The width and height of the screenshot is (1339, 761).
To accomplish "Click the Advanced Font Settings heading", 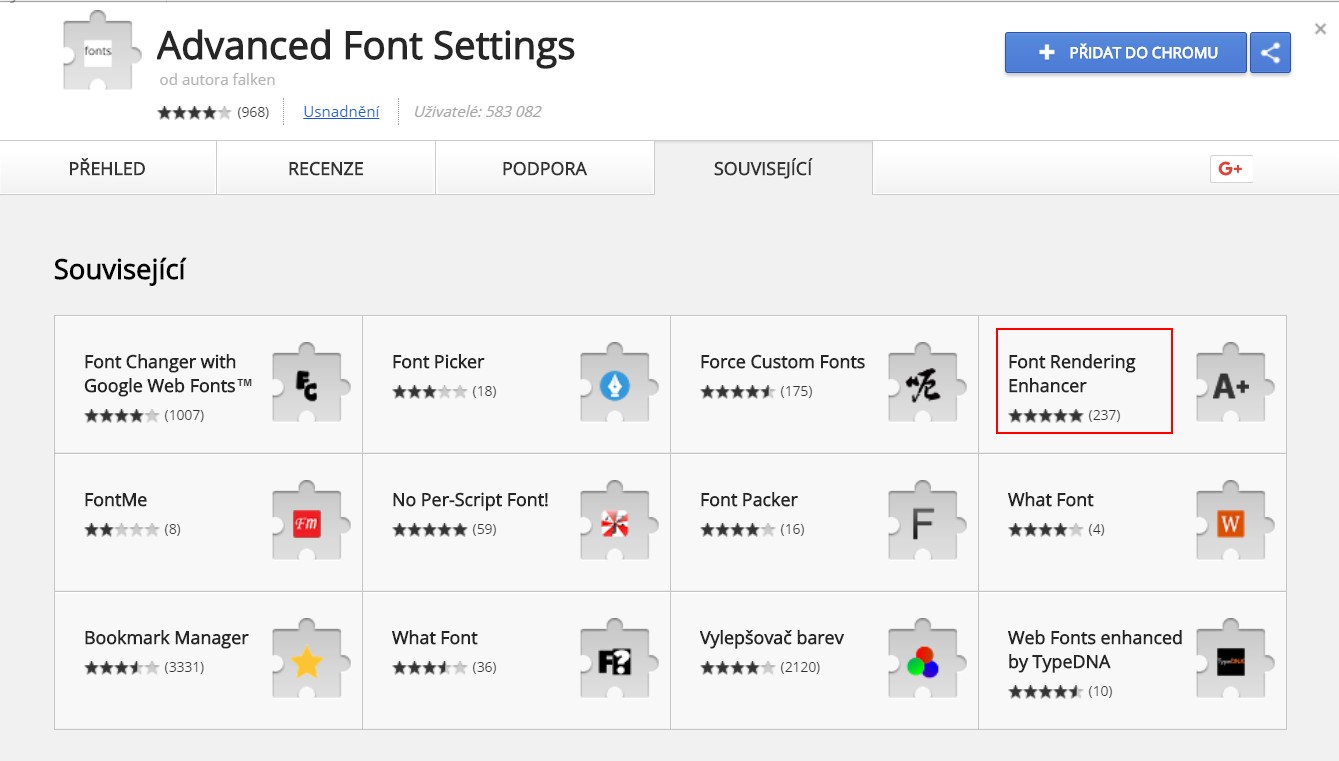I will click(x=366, y=46).
